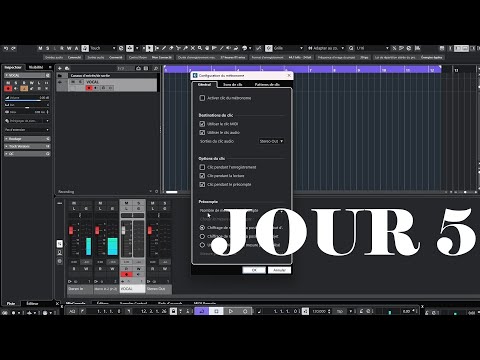Click the punch lock icon in transport
This screenshot has height=360, width=480.
click(173, 311)
